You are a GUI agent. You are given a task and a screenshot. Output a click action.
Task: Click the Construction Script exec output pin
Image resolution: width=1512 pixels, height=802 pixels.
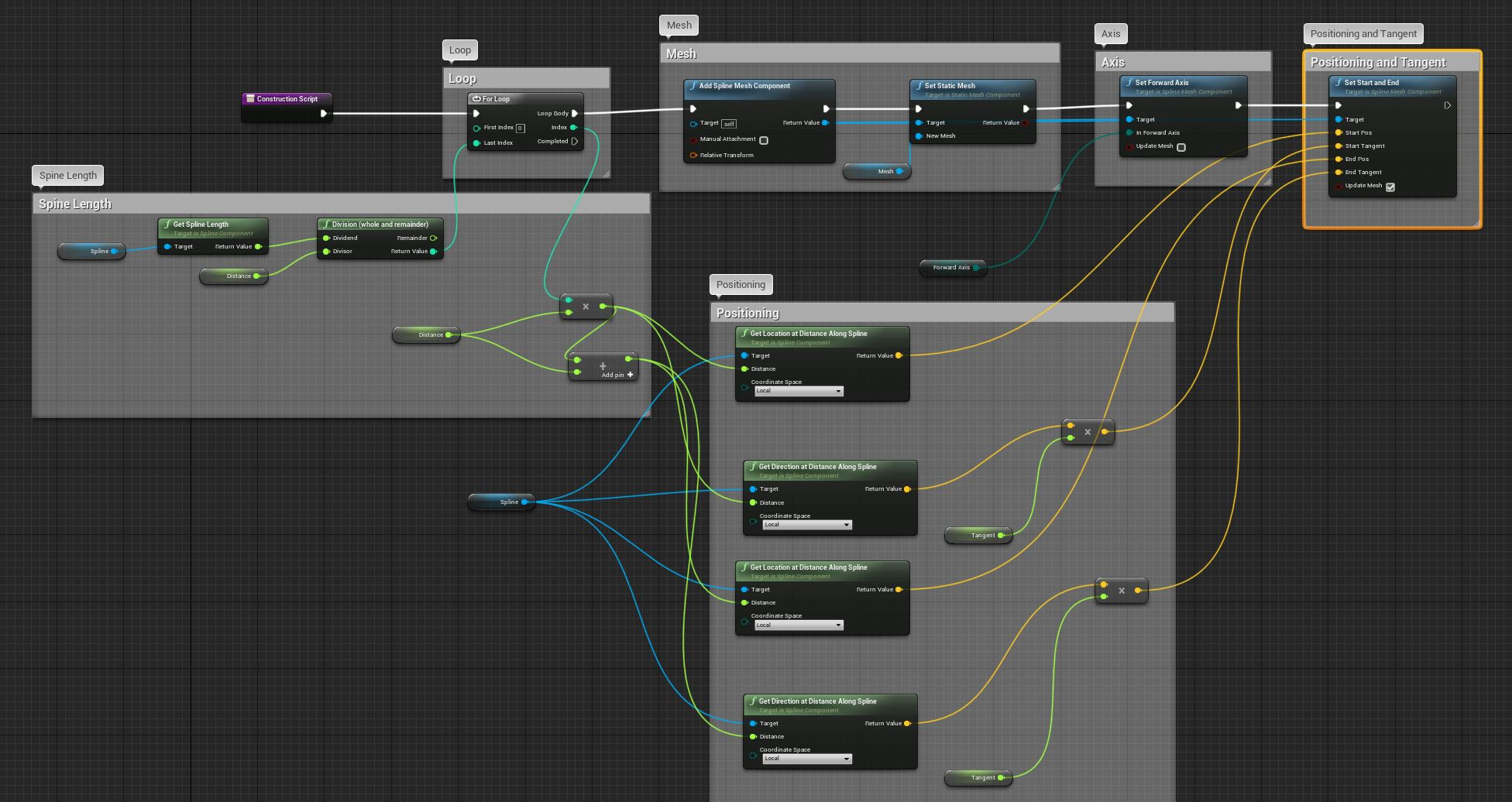pyautogui.click(x=324, y=114)
